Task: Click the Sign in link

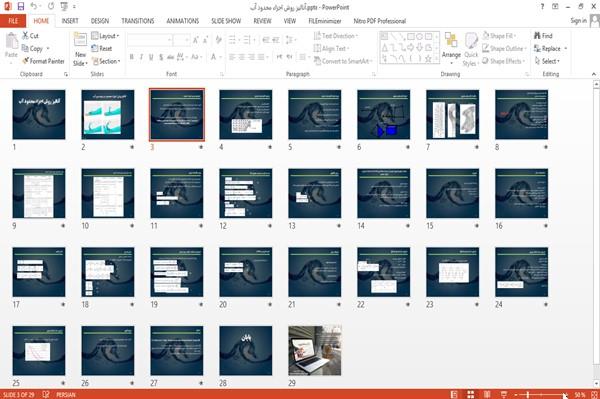Action: point(578,21)
